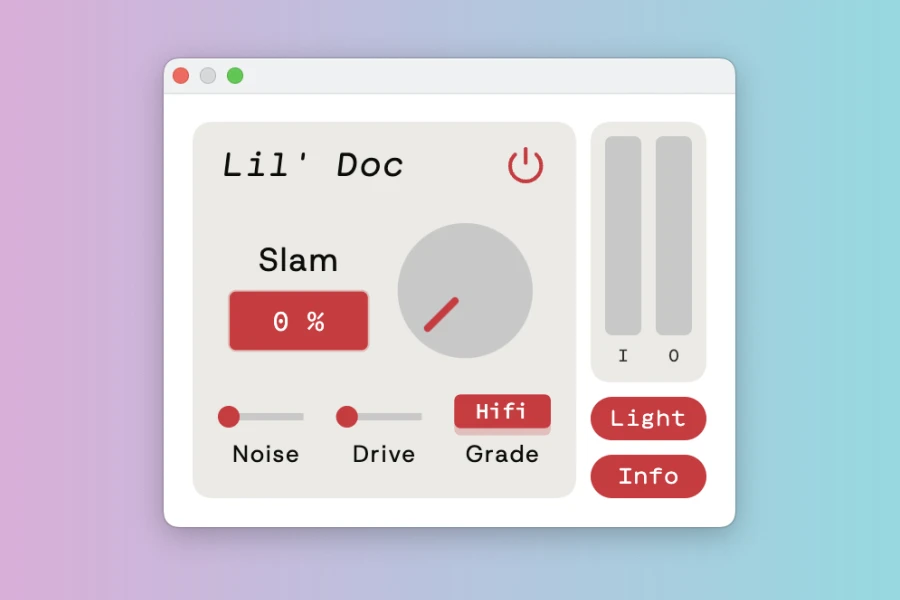Click the large Slam rotary knob
Viewport: 900px width, 600px height.
point(465,291)
